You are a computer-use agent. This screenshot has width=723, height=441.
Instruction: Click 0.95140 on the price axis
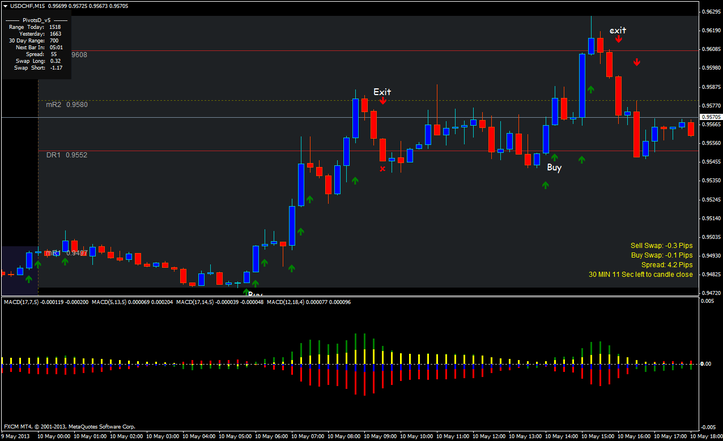click(x=711, y=218)
